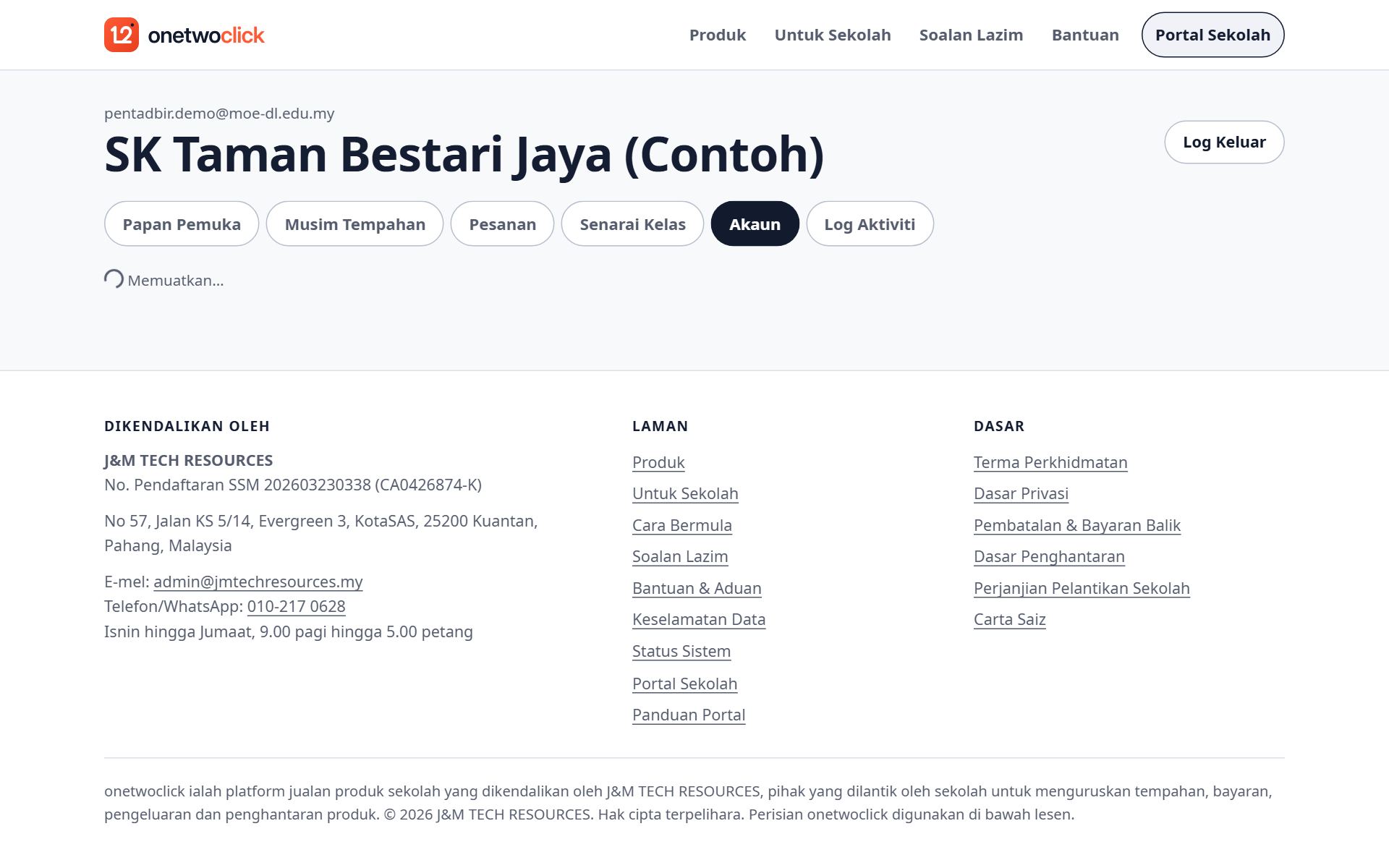
Task: View the Carta Saiz link
Action: tap(1009, 619)
